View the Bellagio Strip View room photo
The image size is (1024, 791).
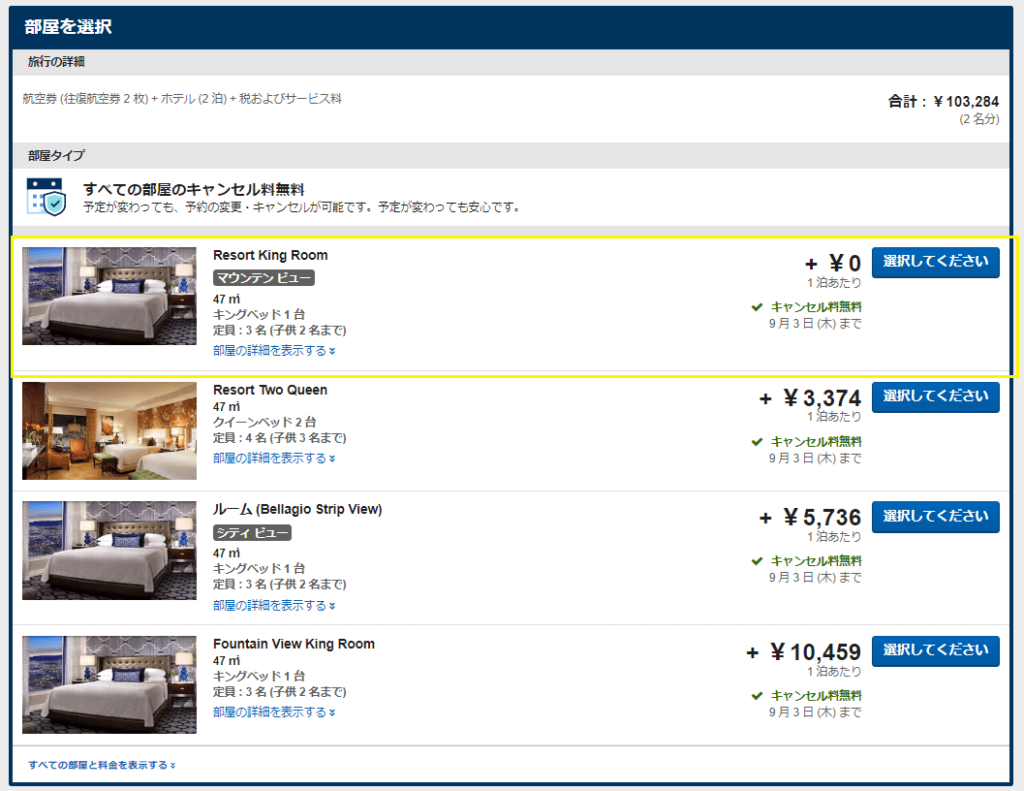pyautogui.click(x=109, y=550)
